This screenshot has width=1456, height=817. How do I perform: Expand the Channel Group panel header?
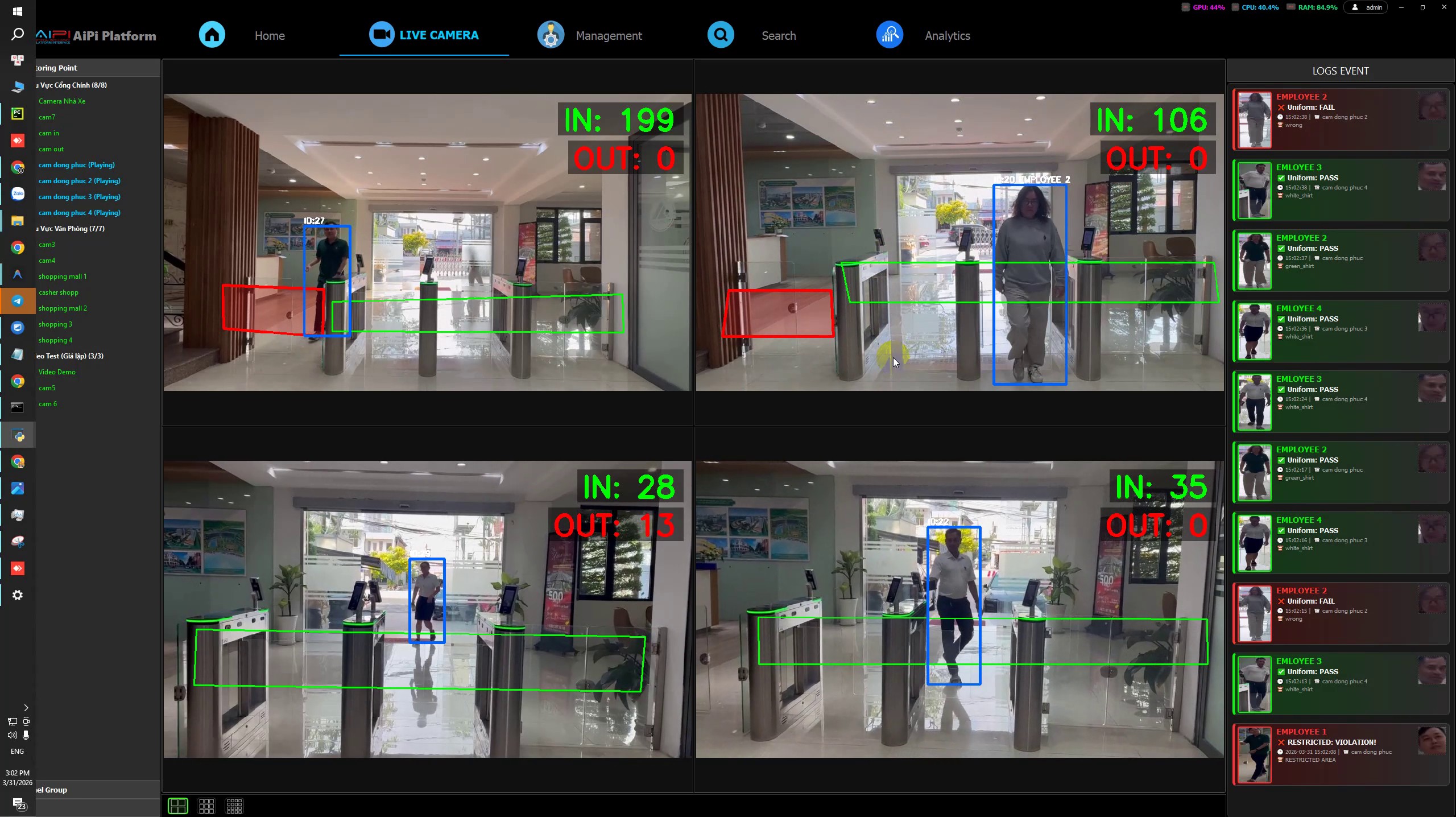98,790
